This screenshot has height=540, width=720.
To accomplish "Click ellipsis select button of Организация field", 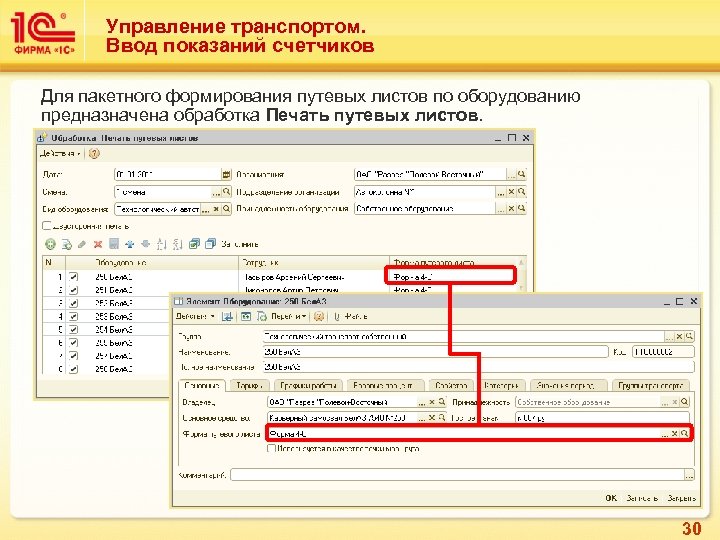I will point(511,174).
